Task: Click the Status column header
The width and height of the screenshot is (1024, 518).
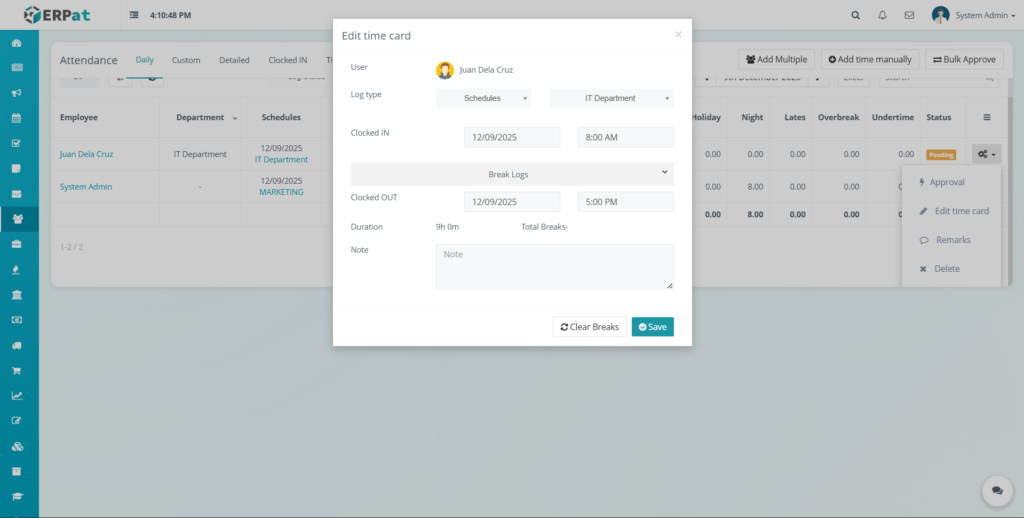Action: (x=938, y=118)
